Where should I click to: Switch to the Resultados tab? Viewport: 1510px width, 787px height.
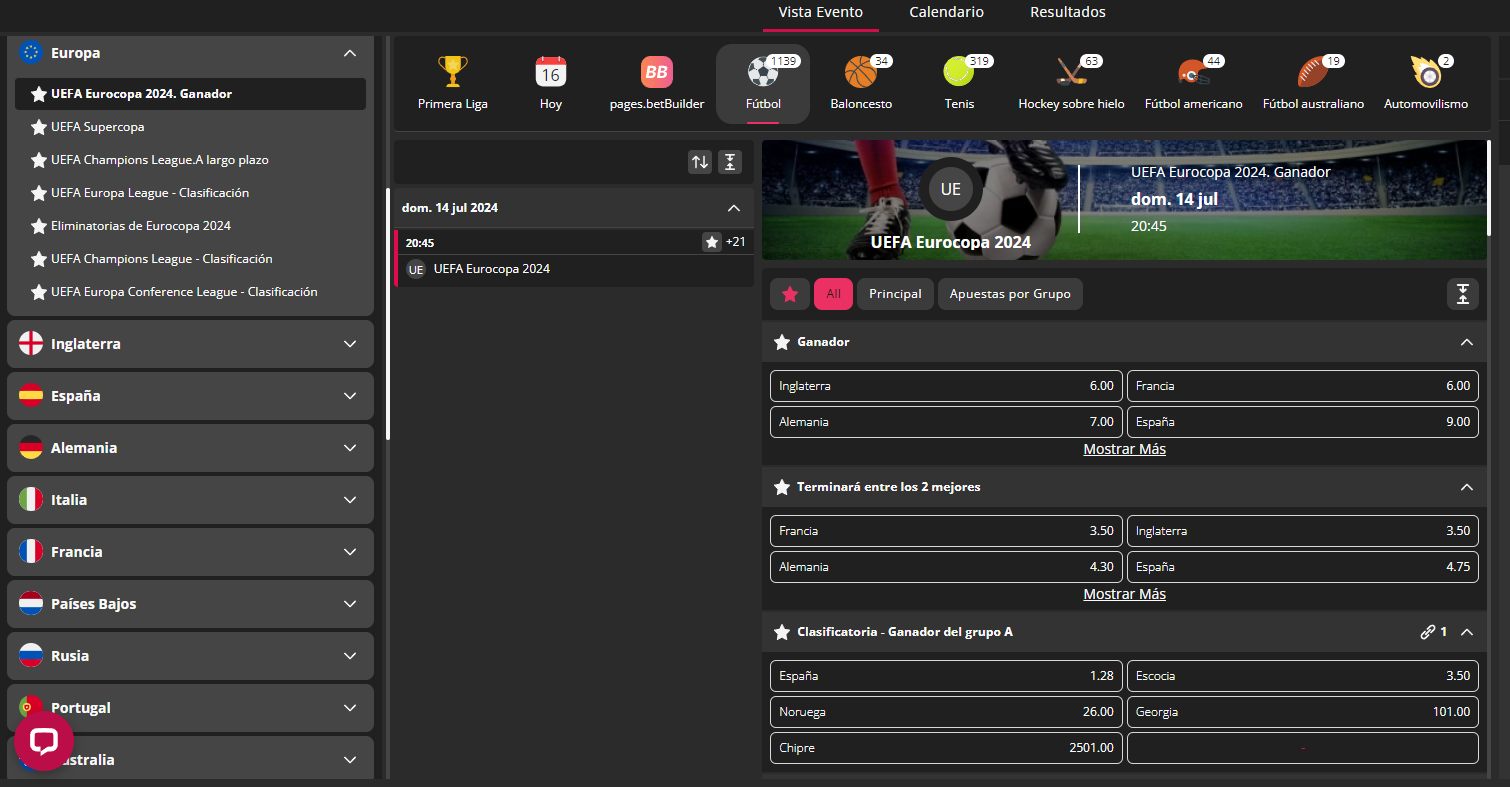1067,13
